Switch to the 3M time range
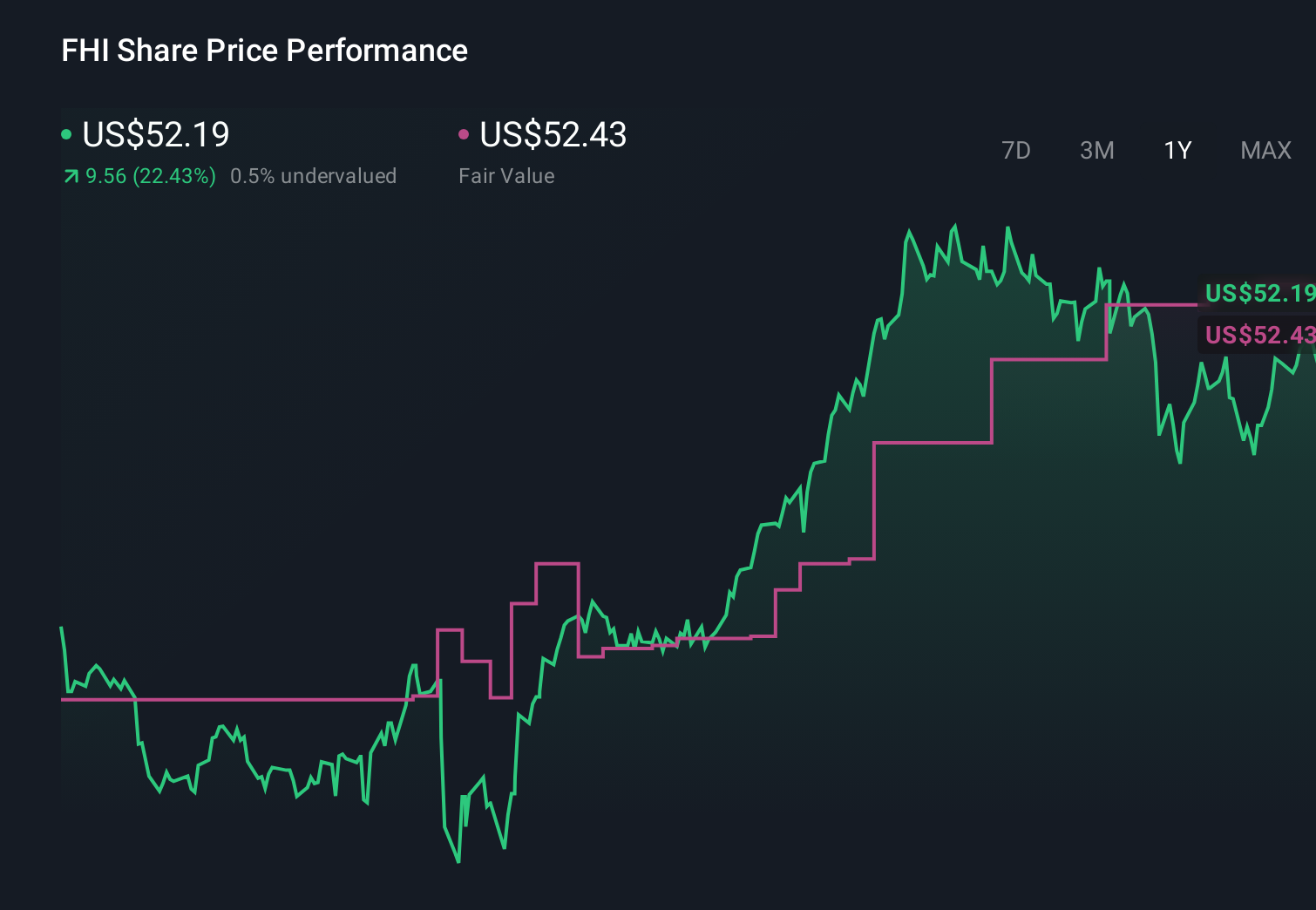 (x=1096, y=150)
